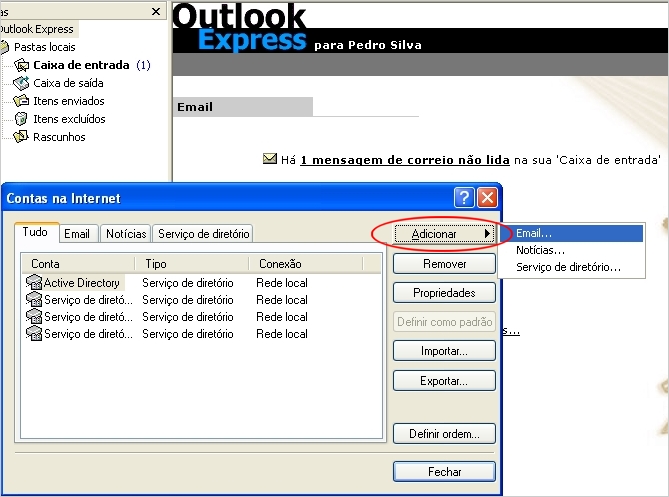This screenshot has height=497, width=669.
Task: Click the Itens enviados folder icon
Action: click(21, 101)
